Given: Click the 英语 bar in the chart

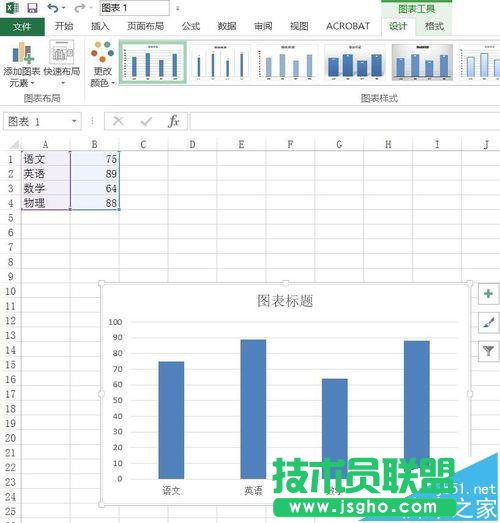Looking at the screenshot, I should coord(253,409).
